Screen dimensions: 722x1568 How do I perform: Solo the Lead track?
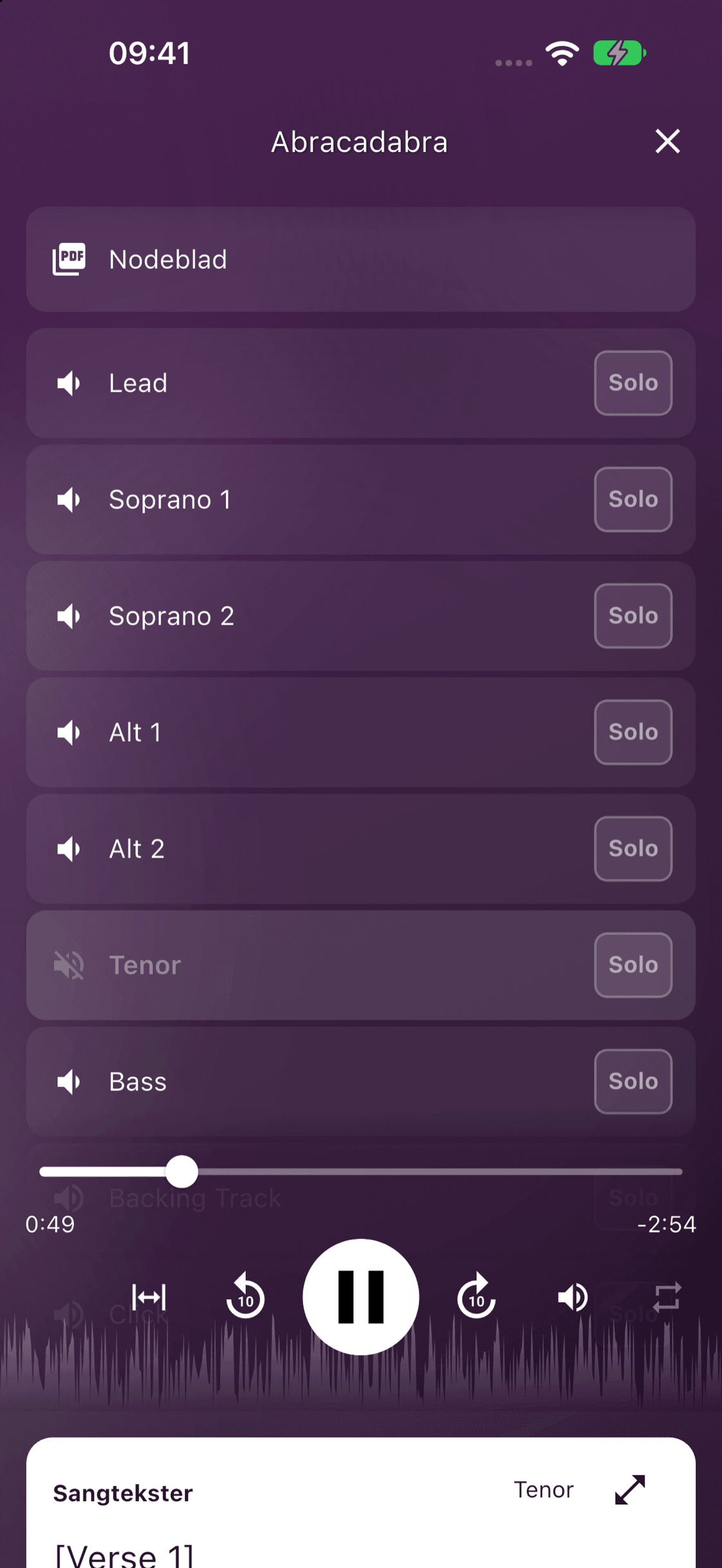click(633, 383)
